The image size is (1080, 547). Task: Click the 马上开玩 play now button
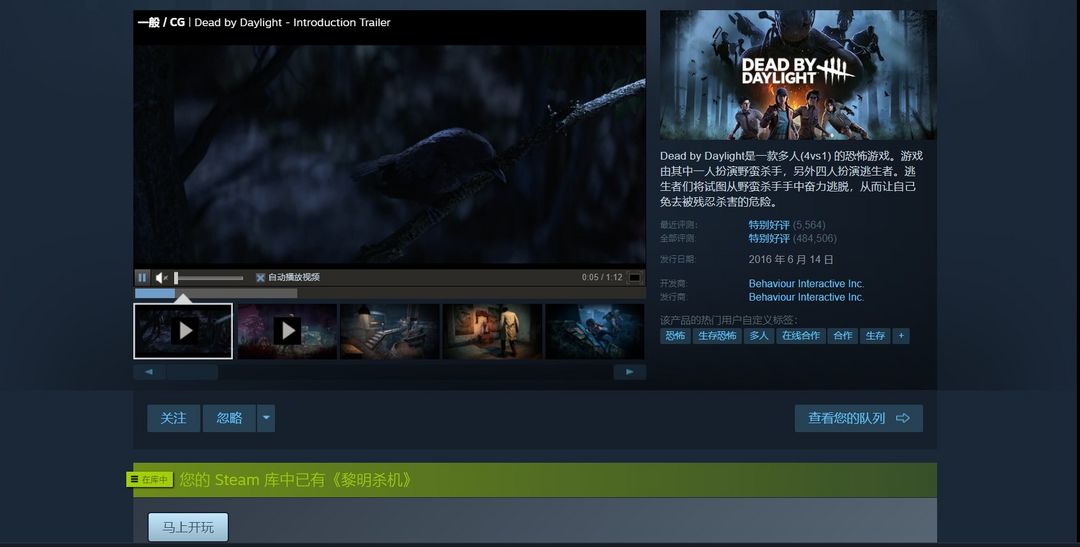pos(188,528)
